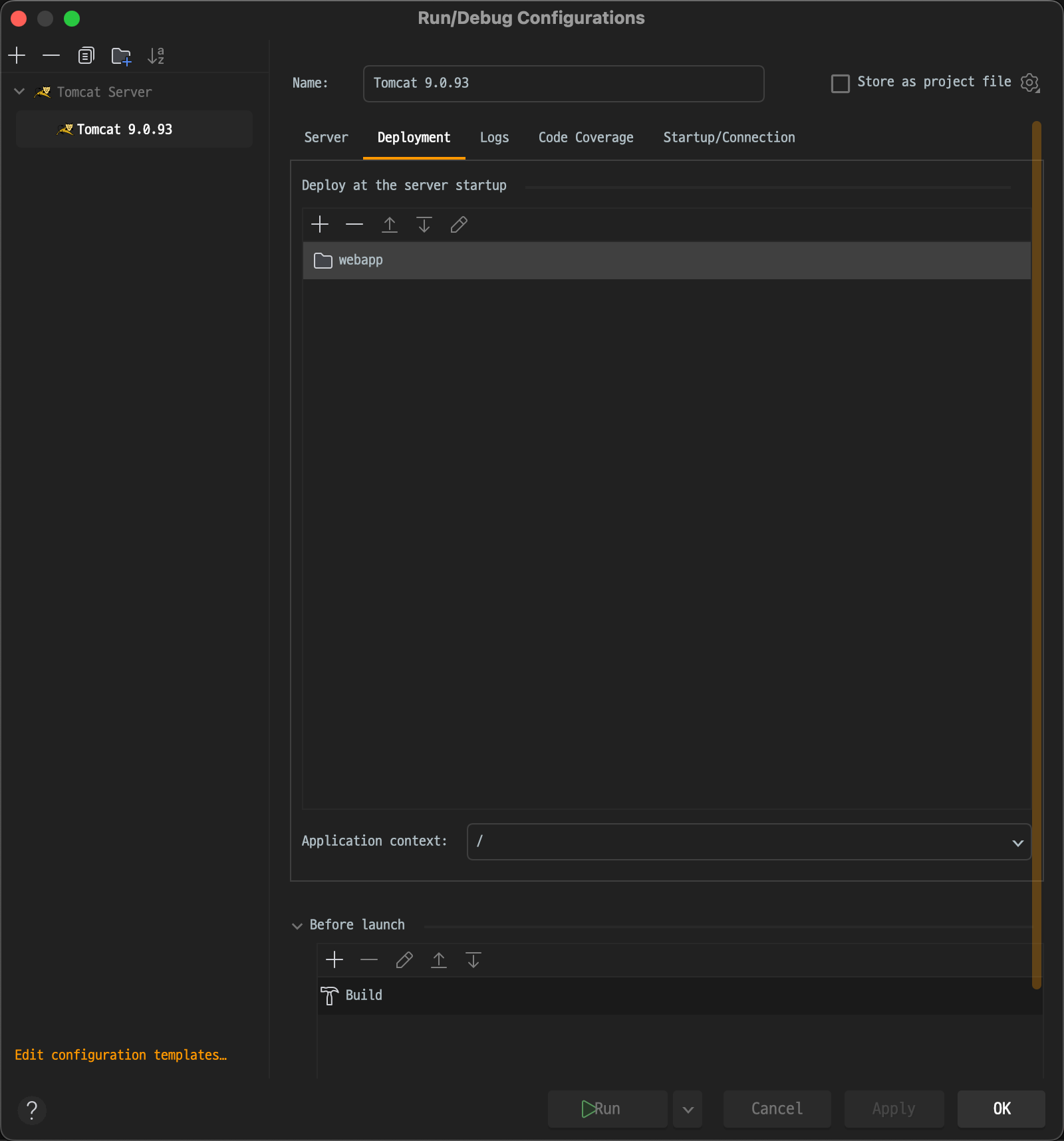The height and width of the screenshot is (1141, 1064).
Task: Add deployment artifact with plus icon
Action: [320, 225]
